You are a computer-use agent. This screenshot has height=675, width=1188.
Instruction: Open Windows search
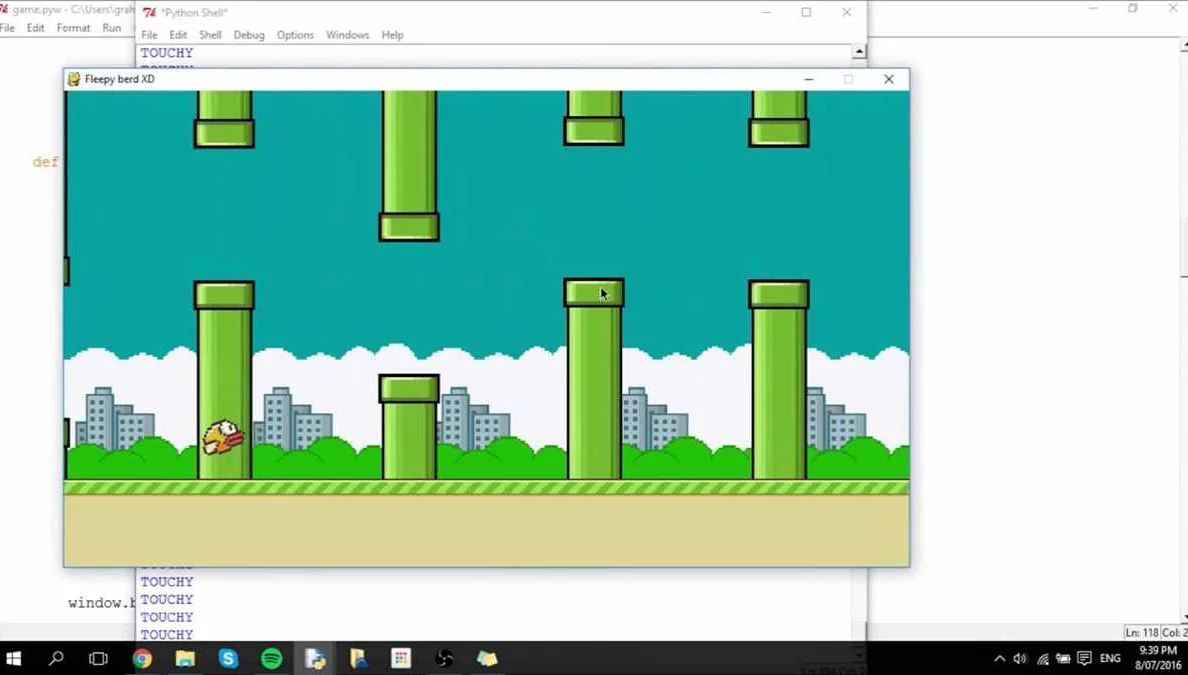(x=55, y=659)
